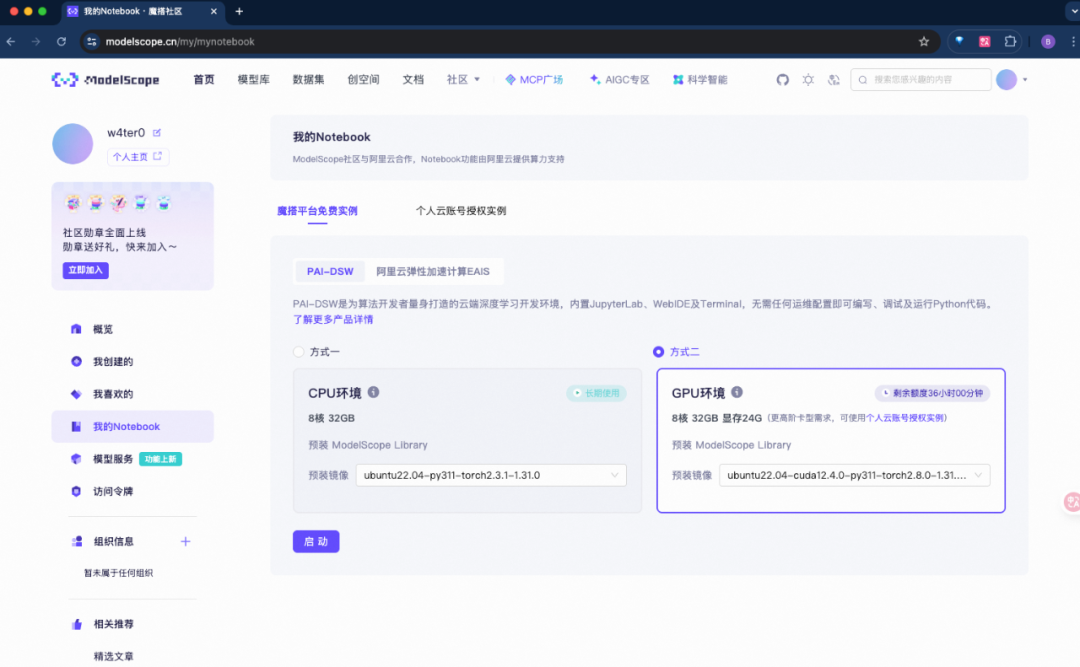The image size is (1080, 667).
Task: Click the site info icon in the address bar
Action: [92, 41]
